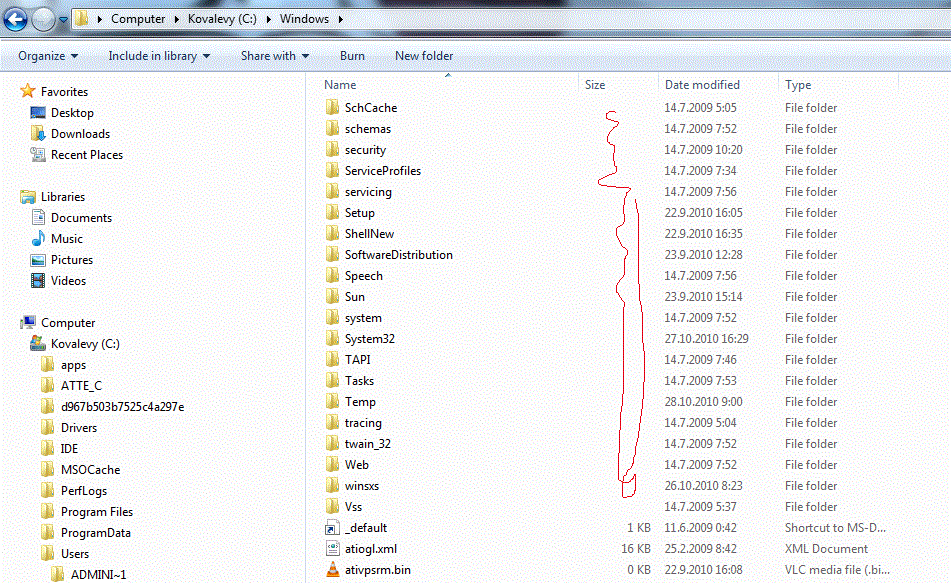The width and height of the screenshot is (951, 583).
Task: Select the Speech folder name
Action: point(363,276)
